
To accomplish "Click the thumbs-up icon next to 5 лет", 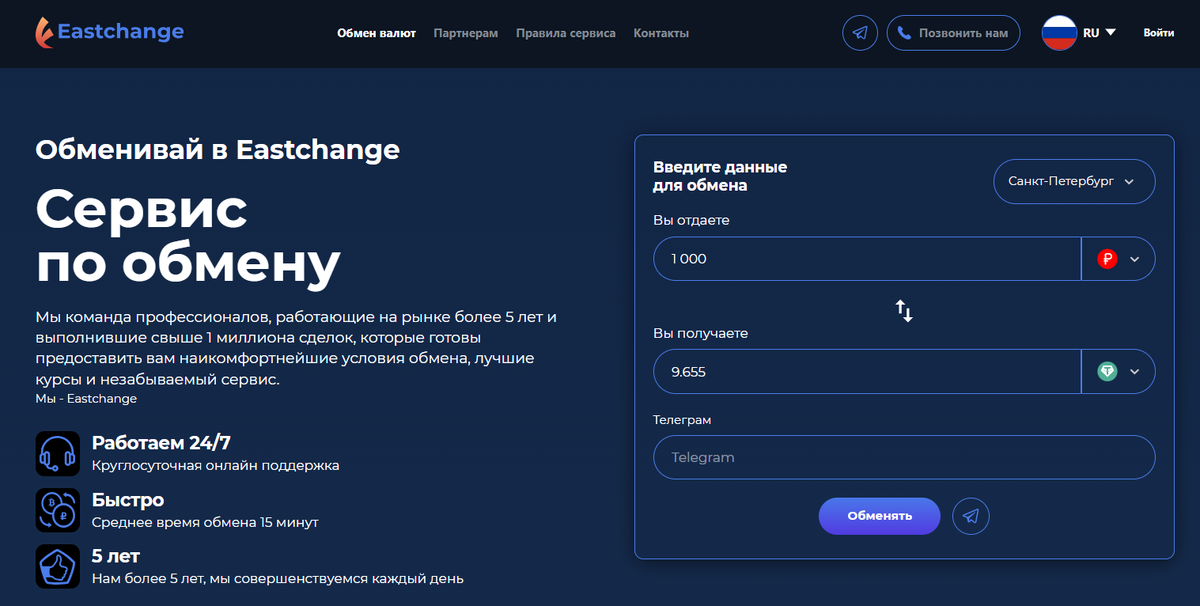I will (x=57, y=566).
